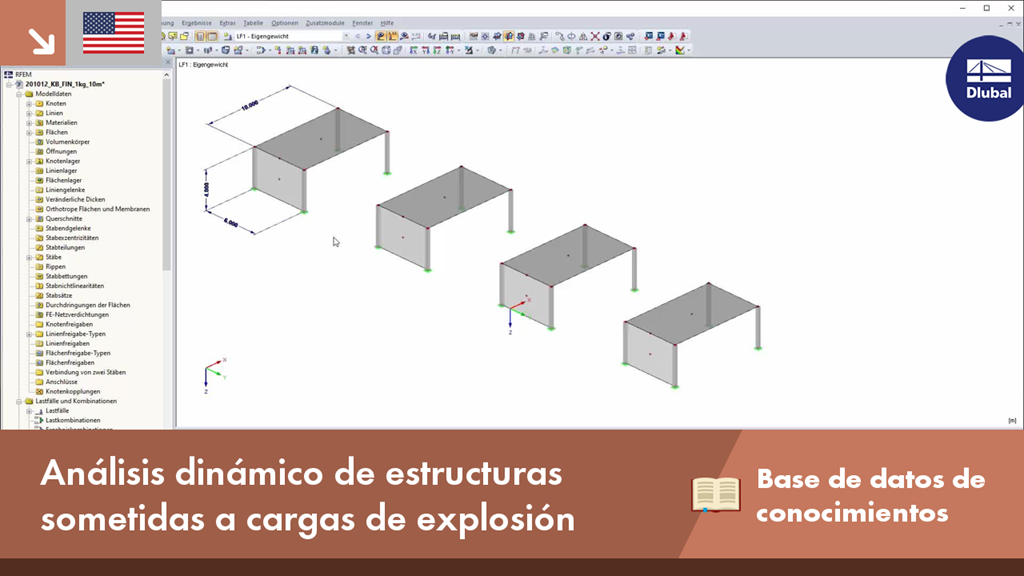Select Orthotrope Flächen und Membranen in tree

(97, 209)
